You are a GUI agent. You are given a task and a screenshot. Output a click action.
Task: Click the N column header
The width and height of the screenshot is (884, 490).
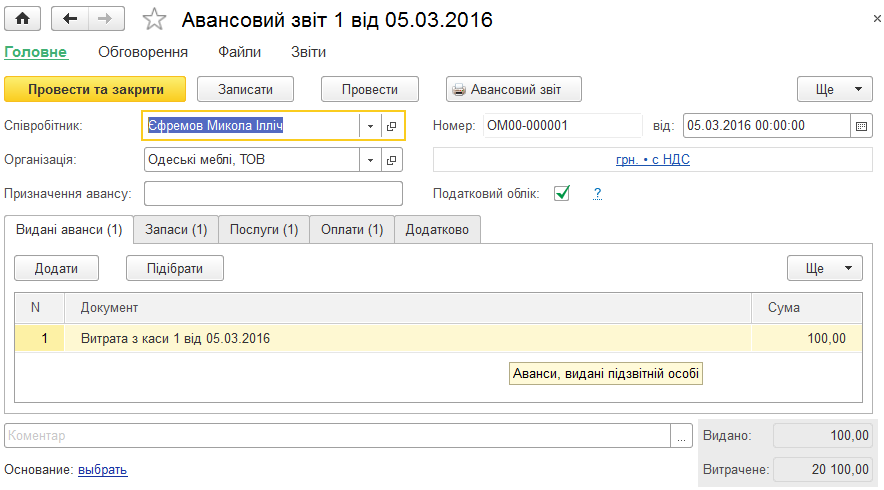(39, 308)
